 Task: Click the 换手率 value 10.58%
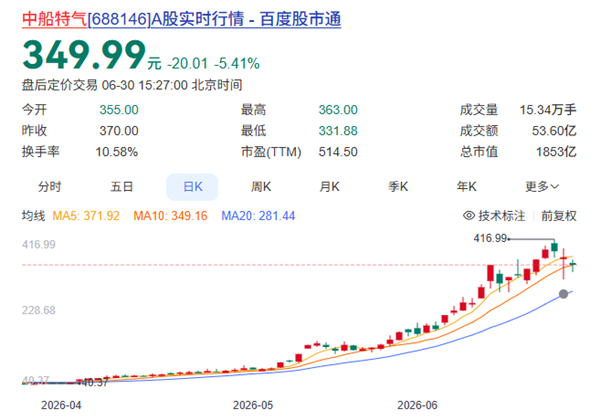coord(117,152)
